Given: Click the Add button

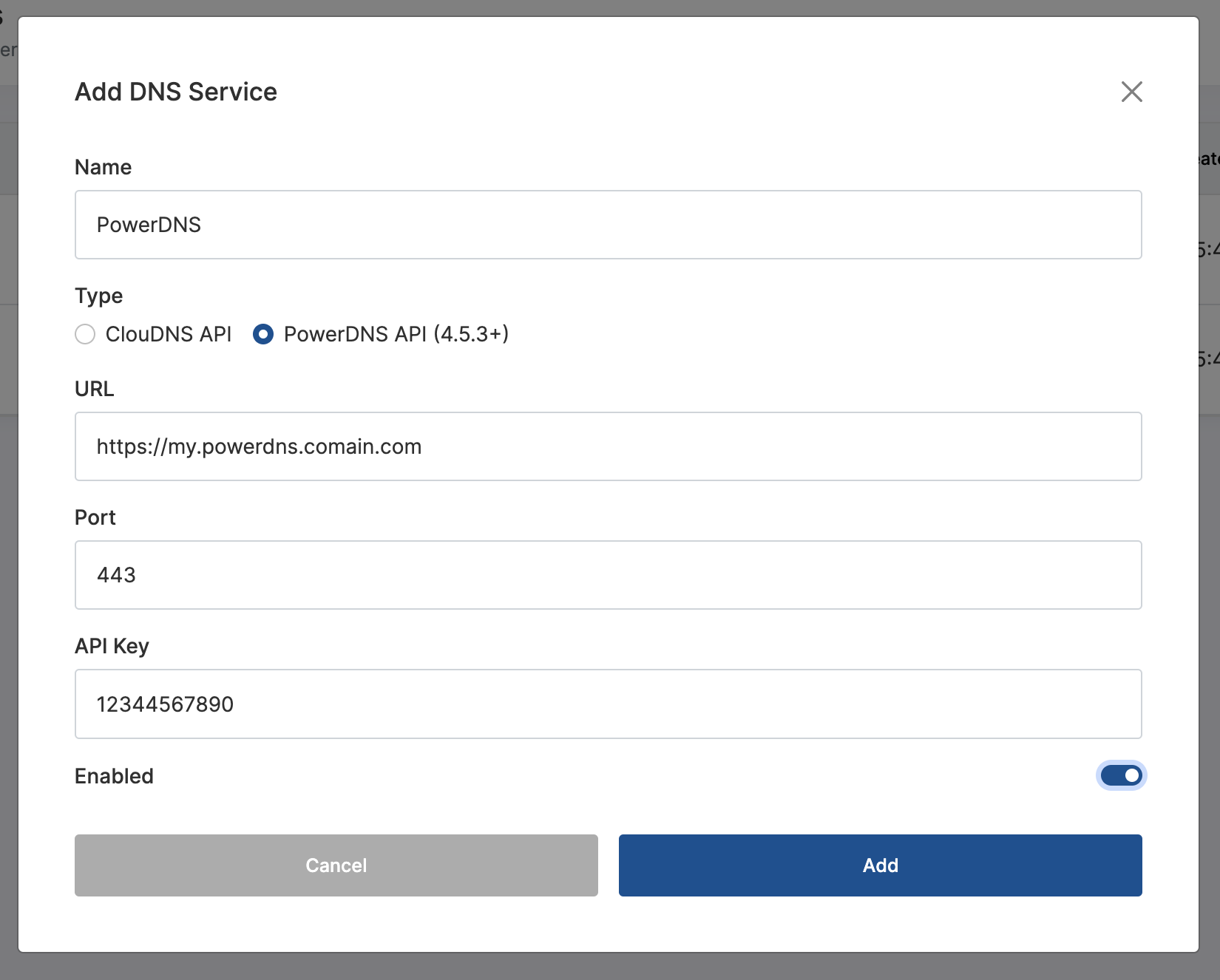Looking at the screenshot, I should 880,865.
